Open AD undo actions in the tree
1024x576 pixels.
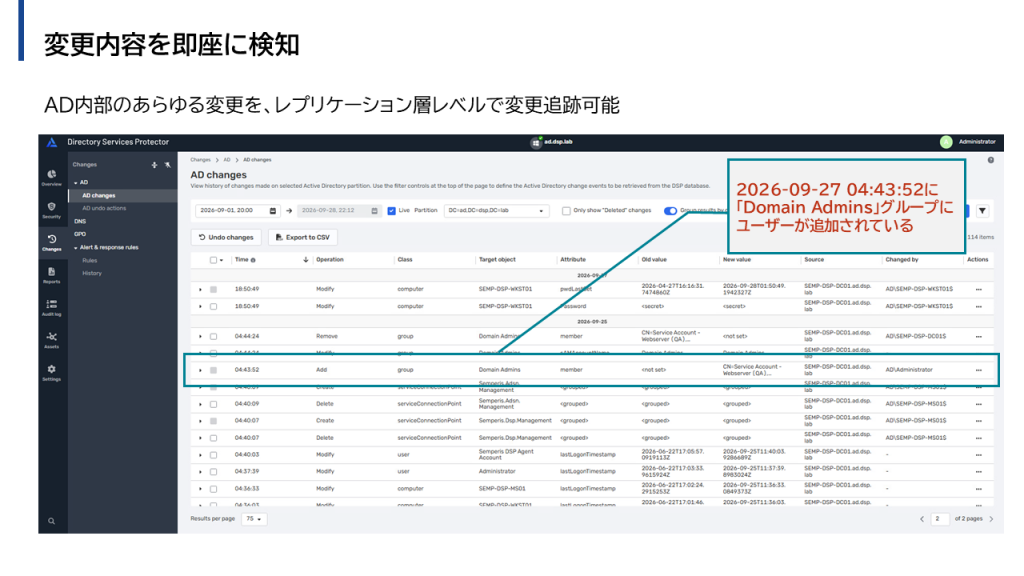(104, 208)
